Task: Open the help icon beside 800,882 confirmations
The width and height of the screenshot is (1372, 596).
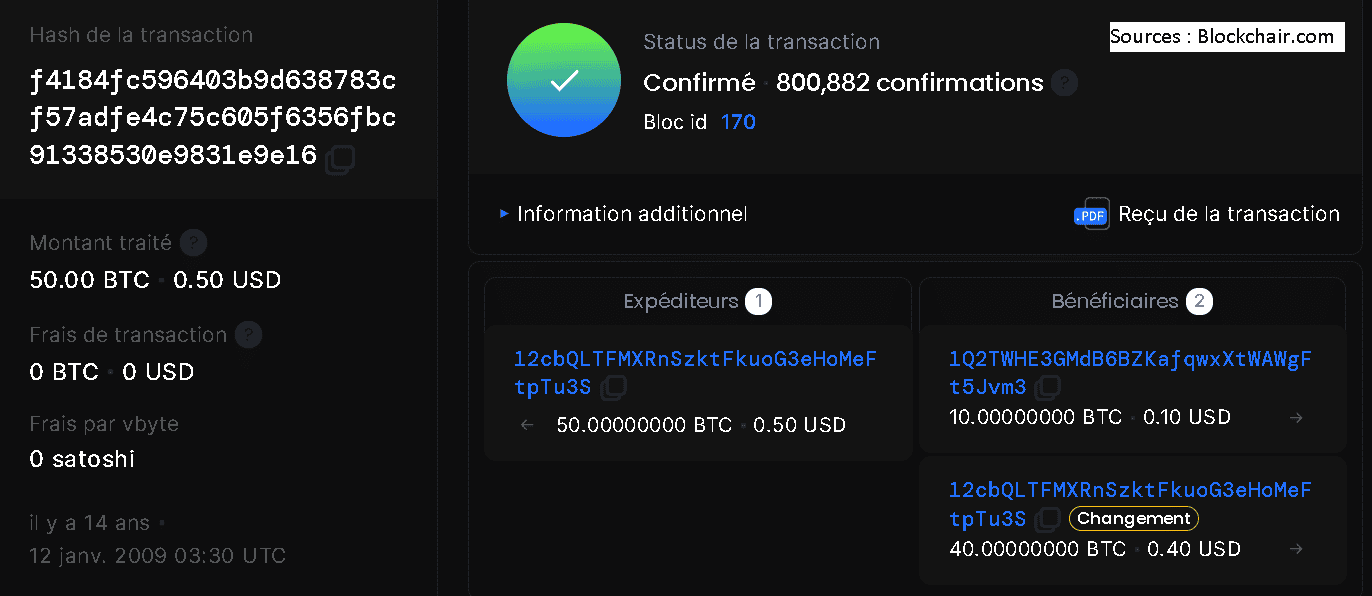Action: pyautogui.click(x=1065, y=83)
